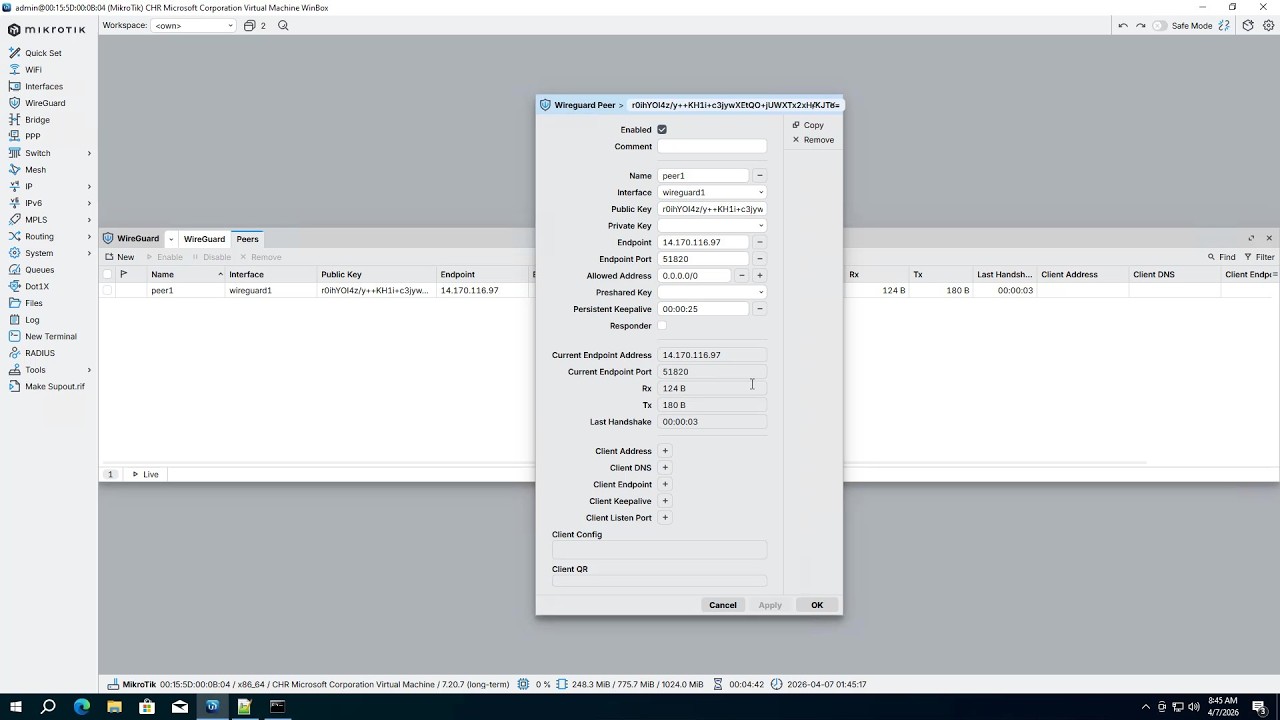Expand the Tools submenu

tap(50, 370)
